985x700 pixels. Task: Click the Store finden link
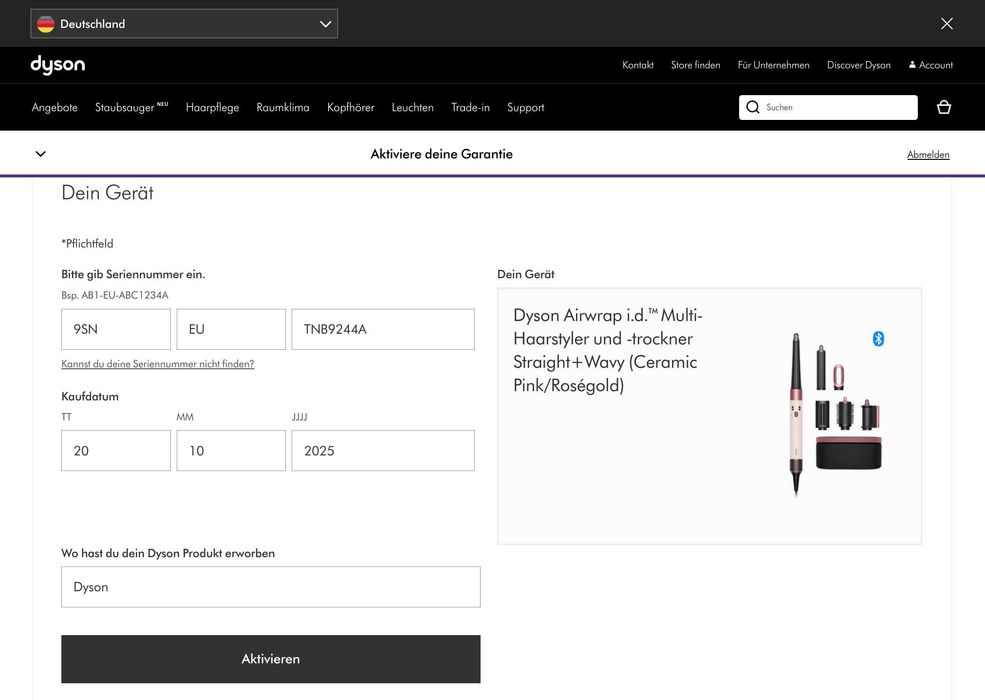point(695,65)
